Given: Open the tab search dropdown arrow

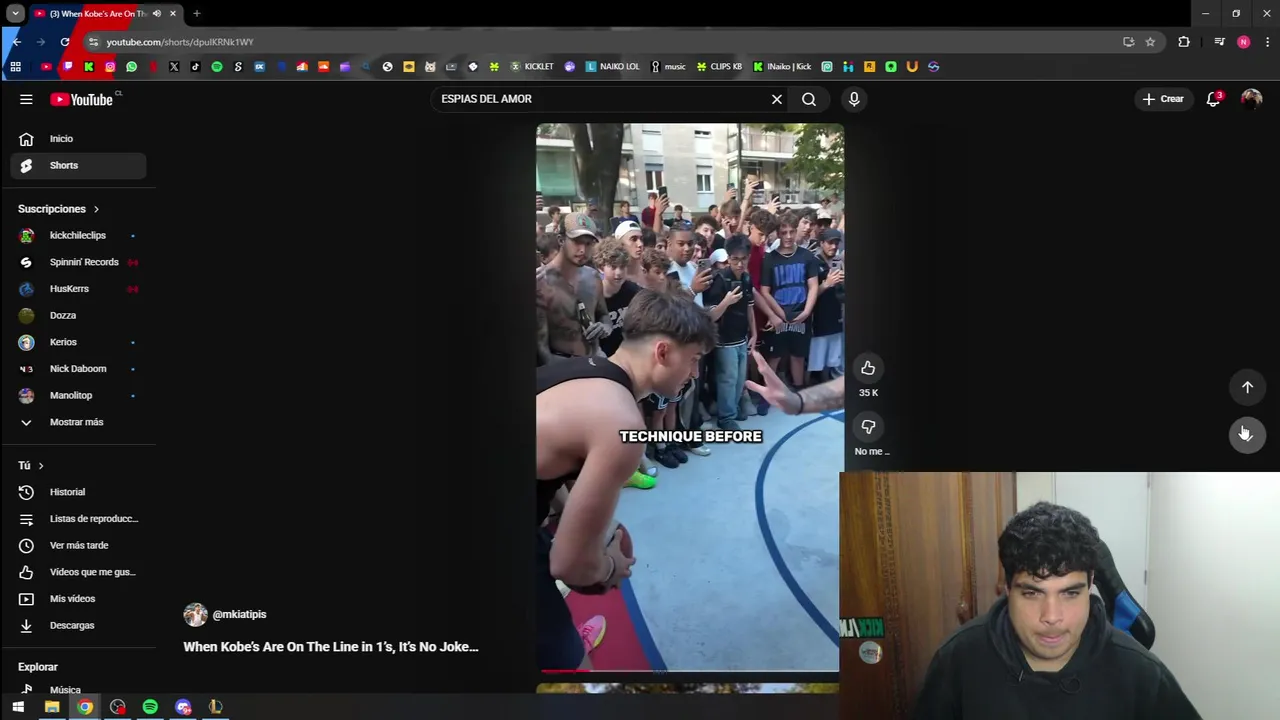Looking at the screenshot, I should point(15,14).
